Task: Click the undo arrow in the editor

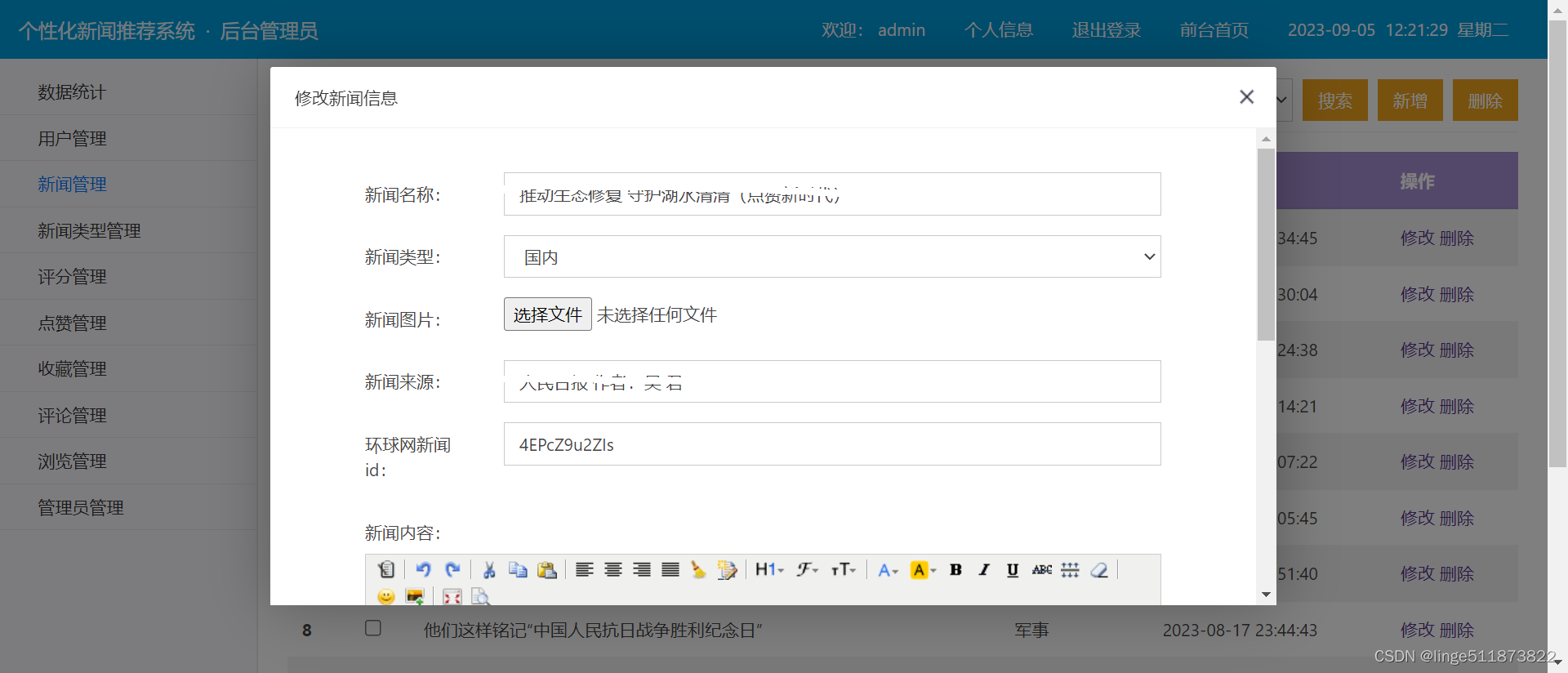Action: click(x=423, y=569)
